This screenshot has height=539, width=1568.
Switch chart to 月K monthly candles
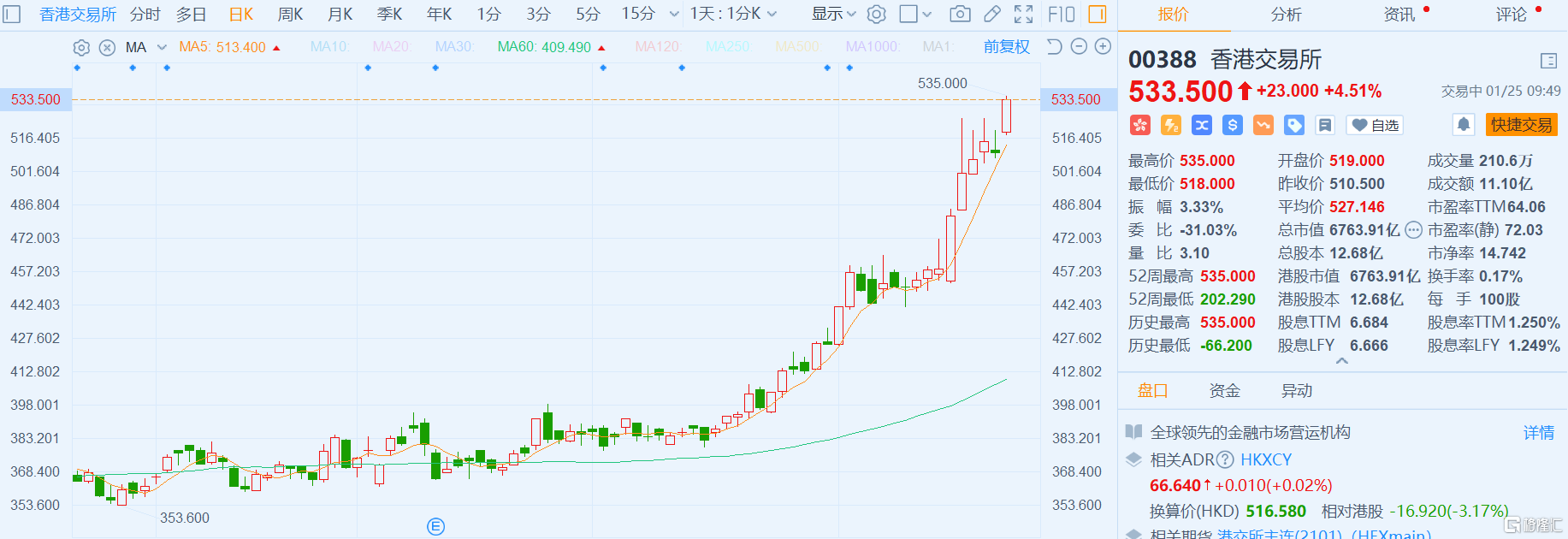click(x=340, y=15)
